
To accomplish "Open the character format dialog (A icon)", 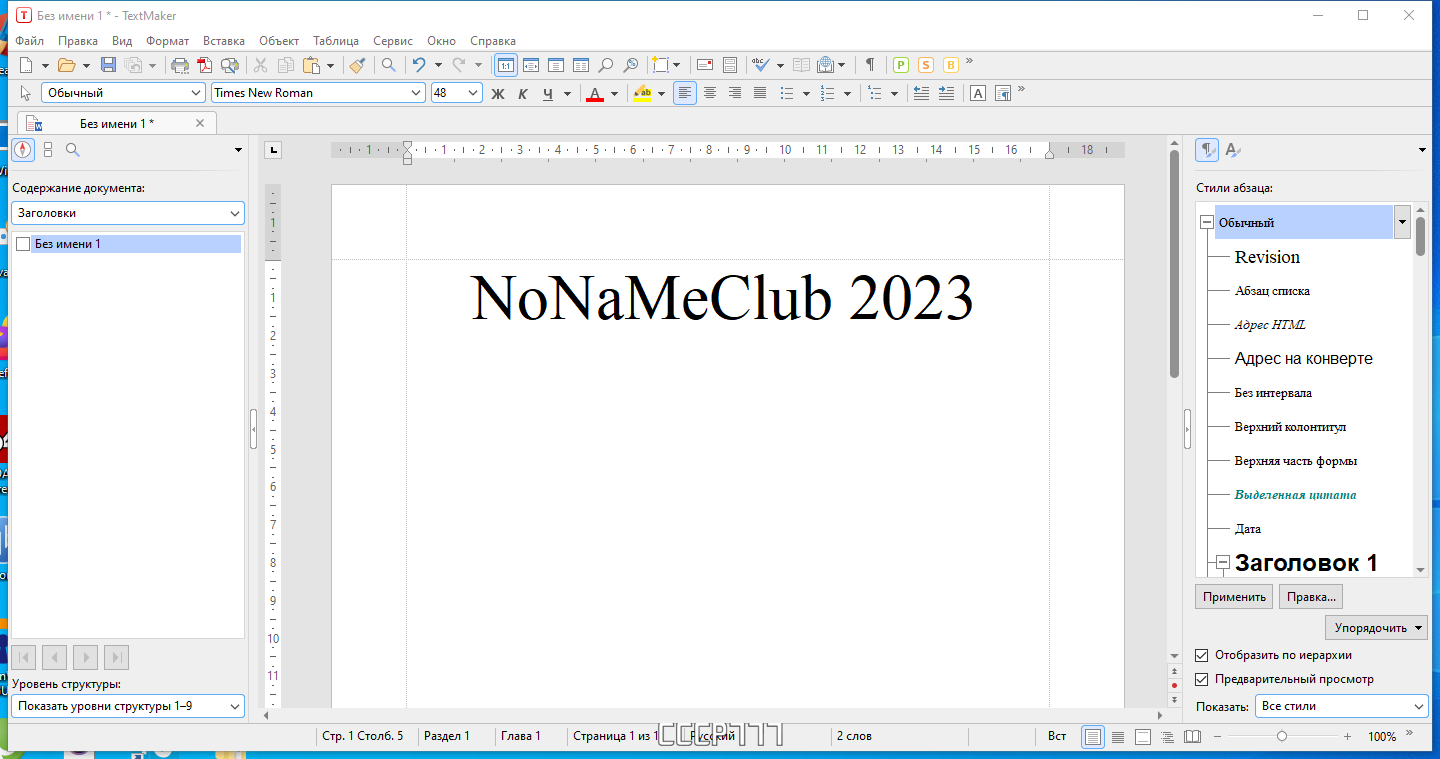I will [x=978, y=93].
